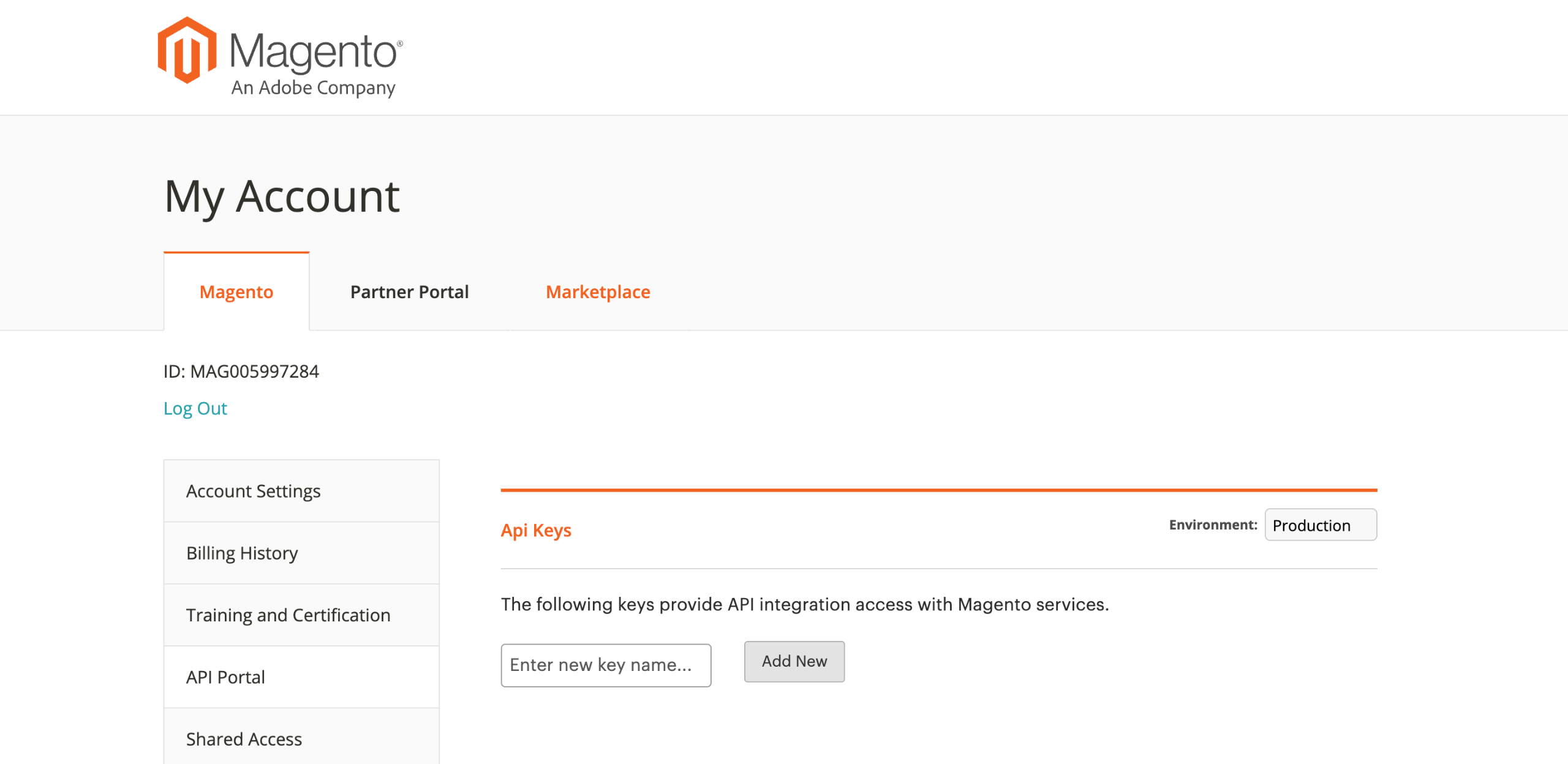Log out using the Log Out link

click(x=195, y=408)
